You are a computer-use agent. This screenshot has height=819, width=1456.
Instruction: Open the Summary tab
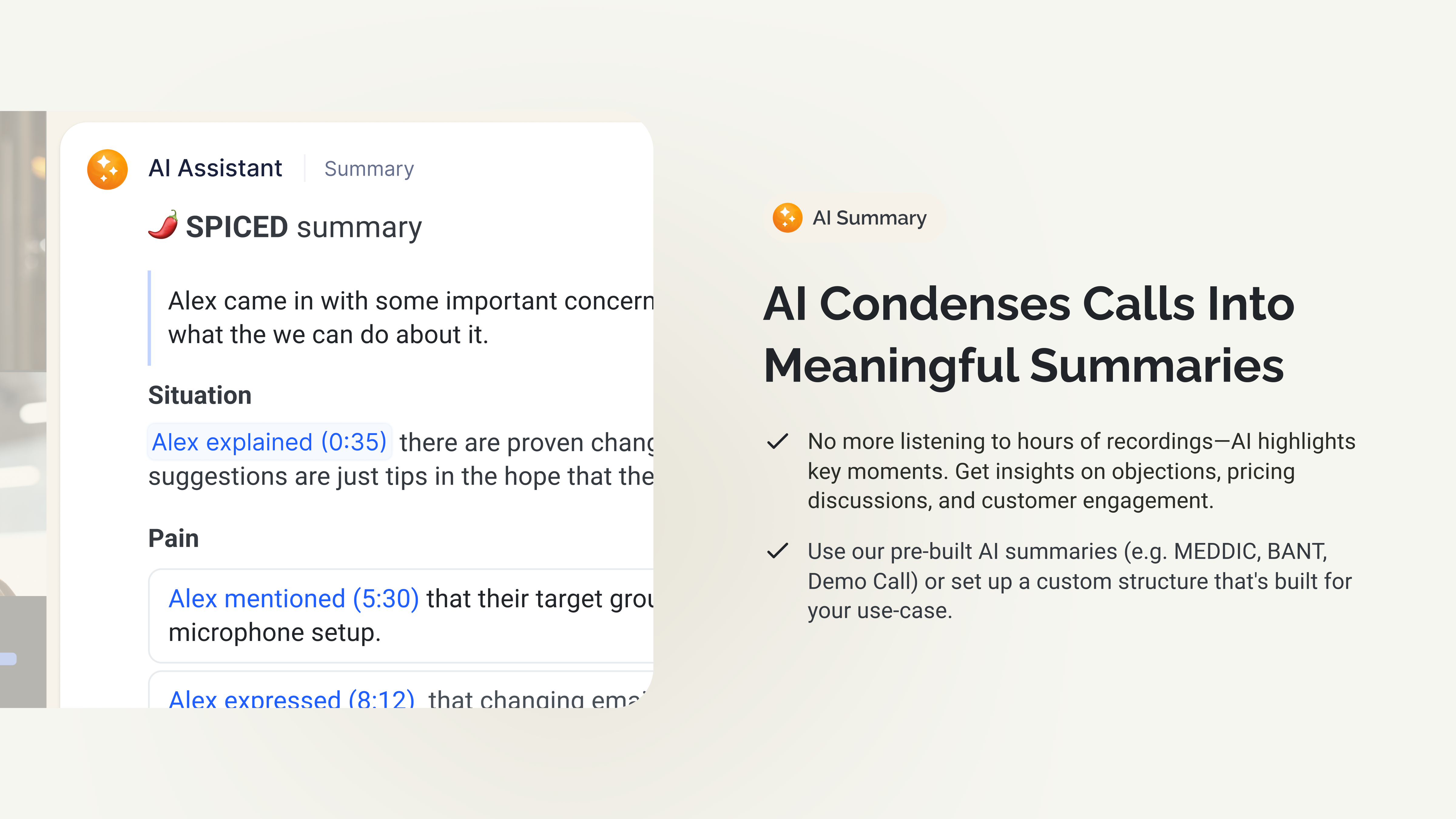pyautogui.click(x=369, y=169)
